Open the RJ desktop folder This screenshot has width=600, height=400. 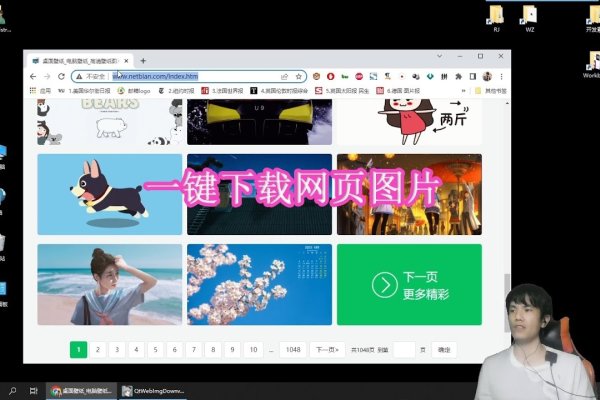(x=496, y=18)
